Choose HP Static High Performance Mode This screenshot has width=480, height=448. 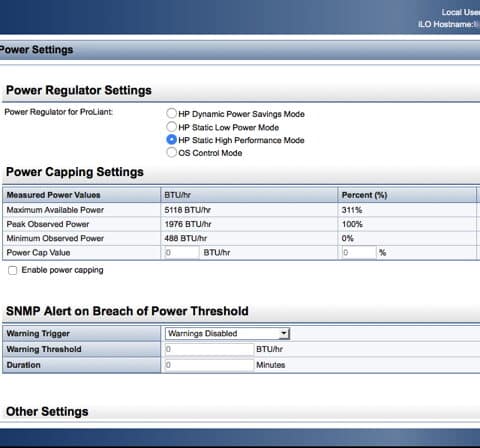point(171,139)
